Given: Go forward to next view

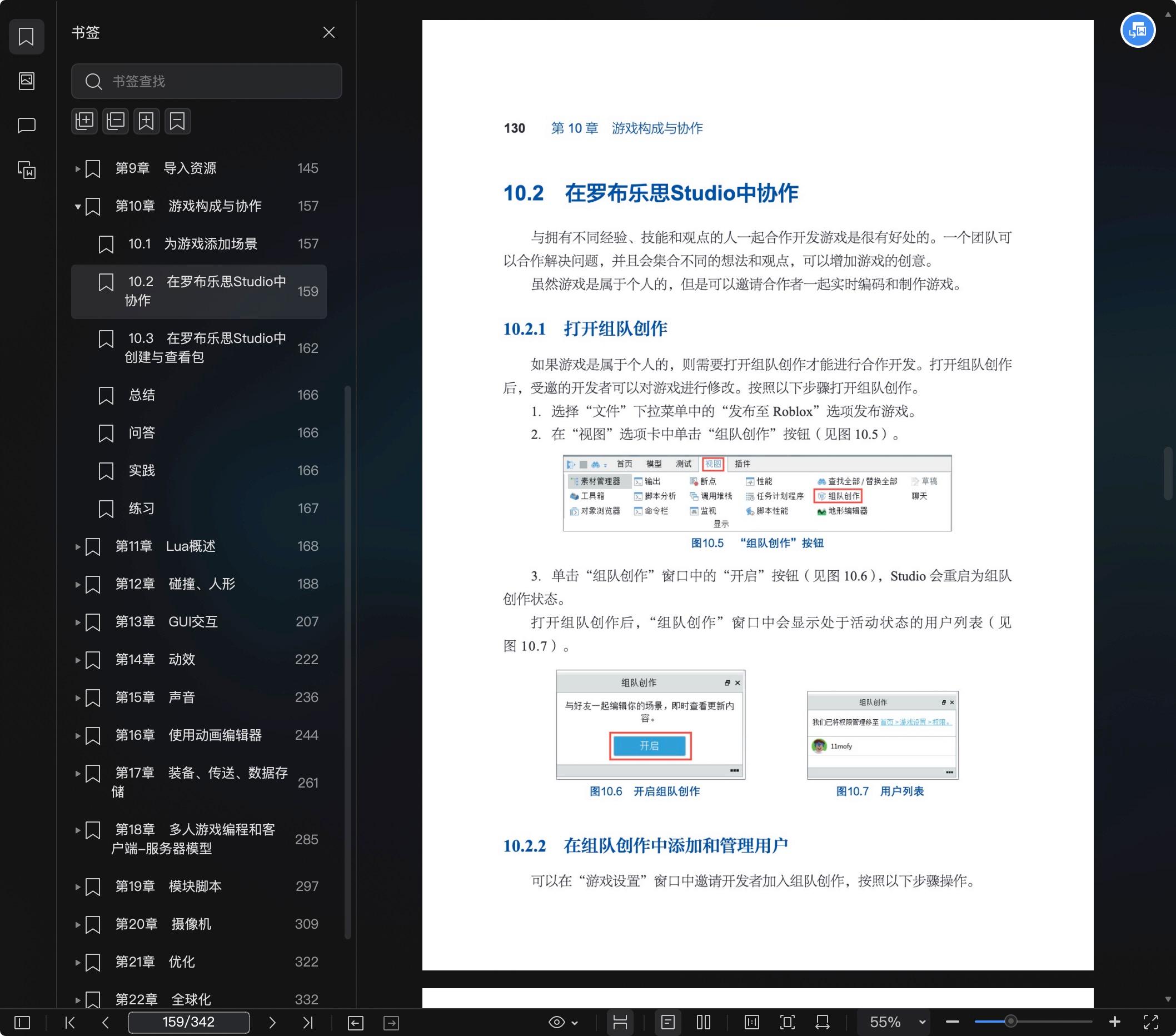Looking at the screenshot, I should coord(391,1023).
